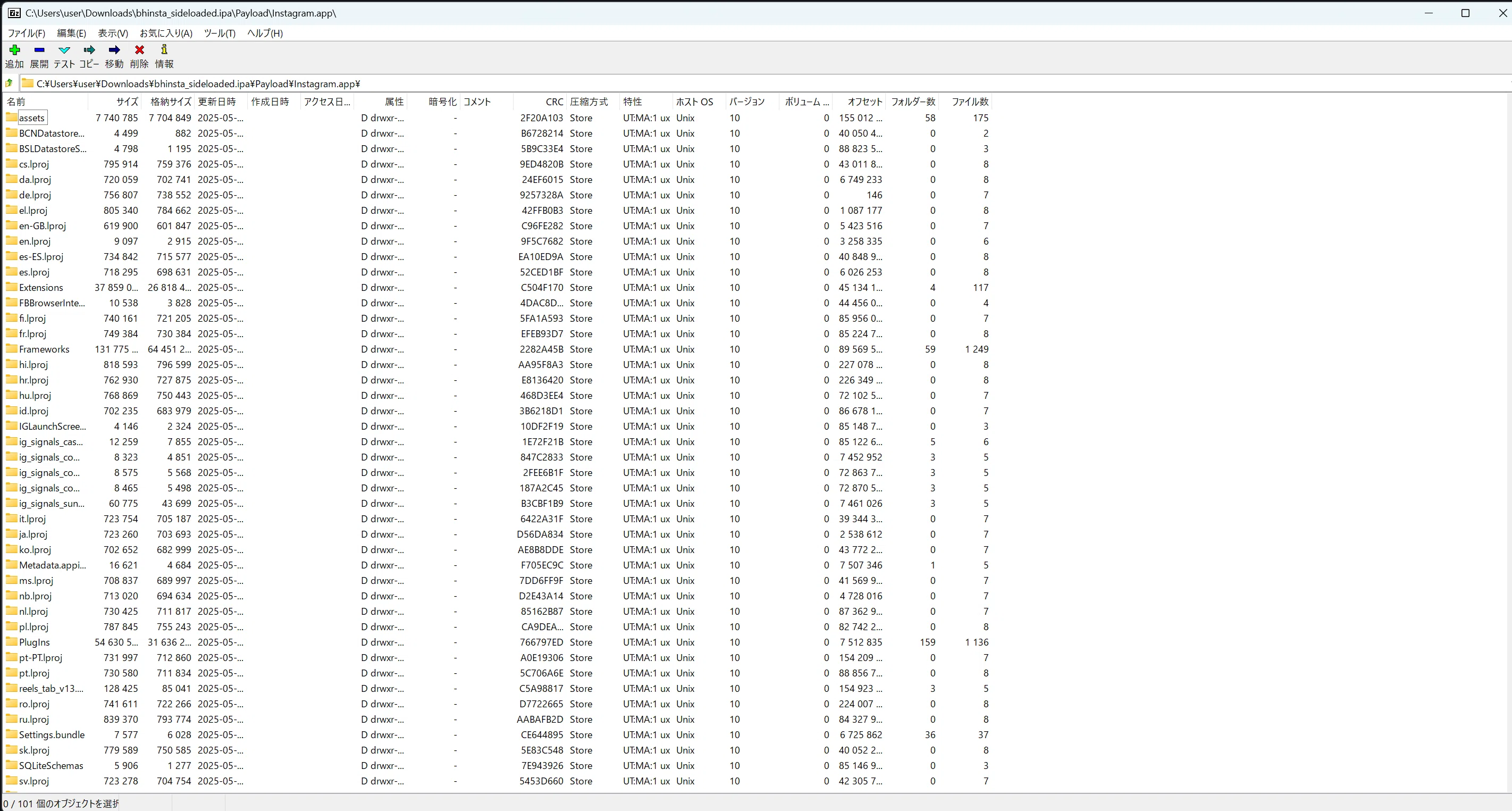Click the テスト (Test) checkmark icon

(x=64, y=50)
